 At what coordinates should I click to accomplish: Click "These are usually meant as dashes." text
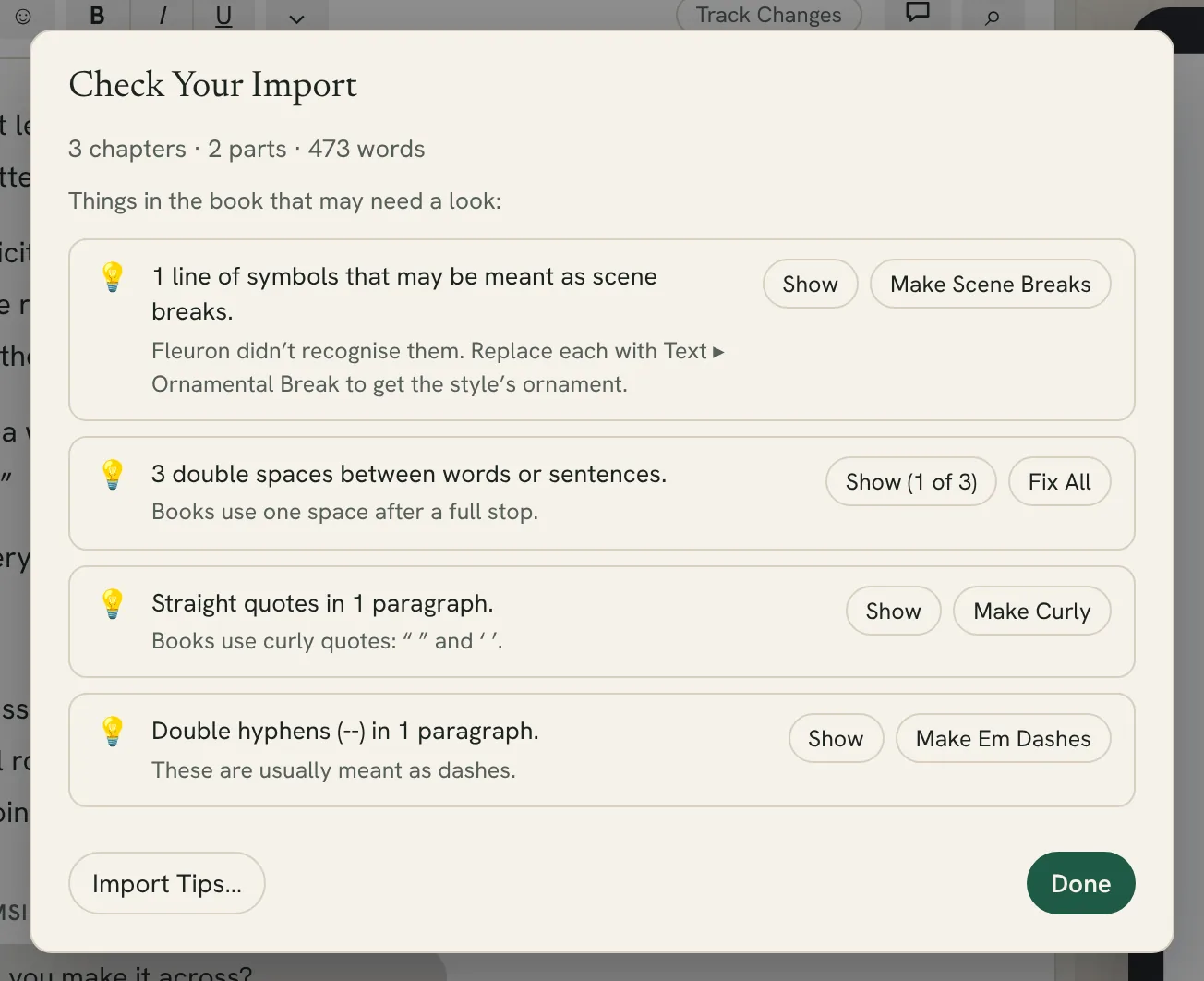(x=333, y=770)
